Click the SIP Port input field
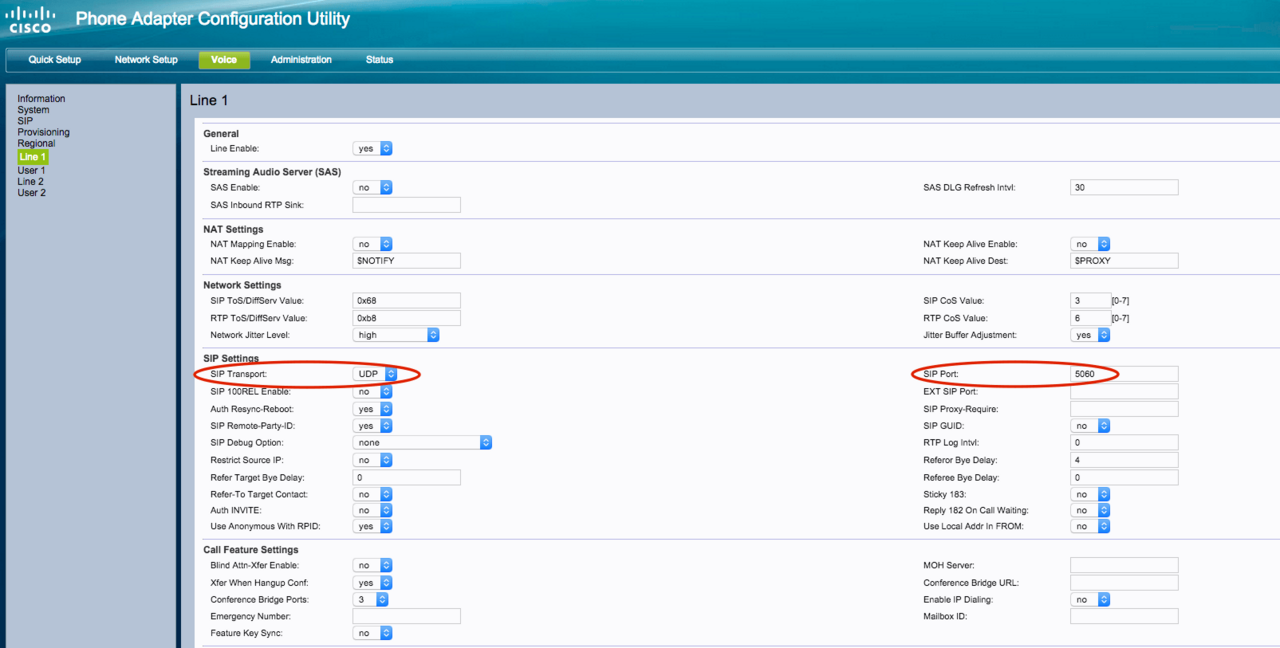Screen dimensions: 1280x648 [x=1123, y=374]
